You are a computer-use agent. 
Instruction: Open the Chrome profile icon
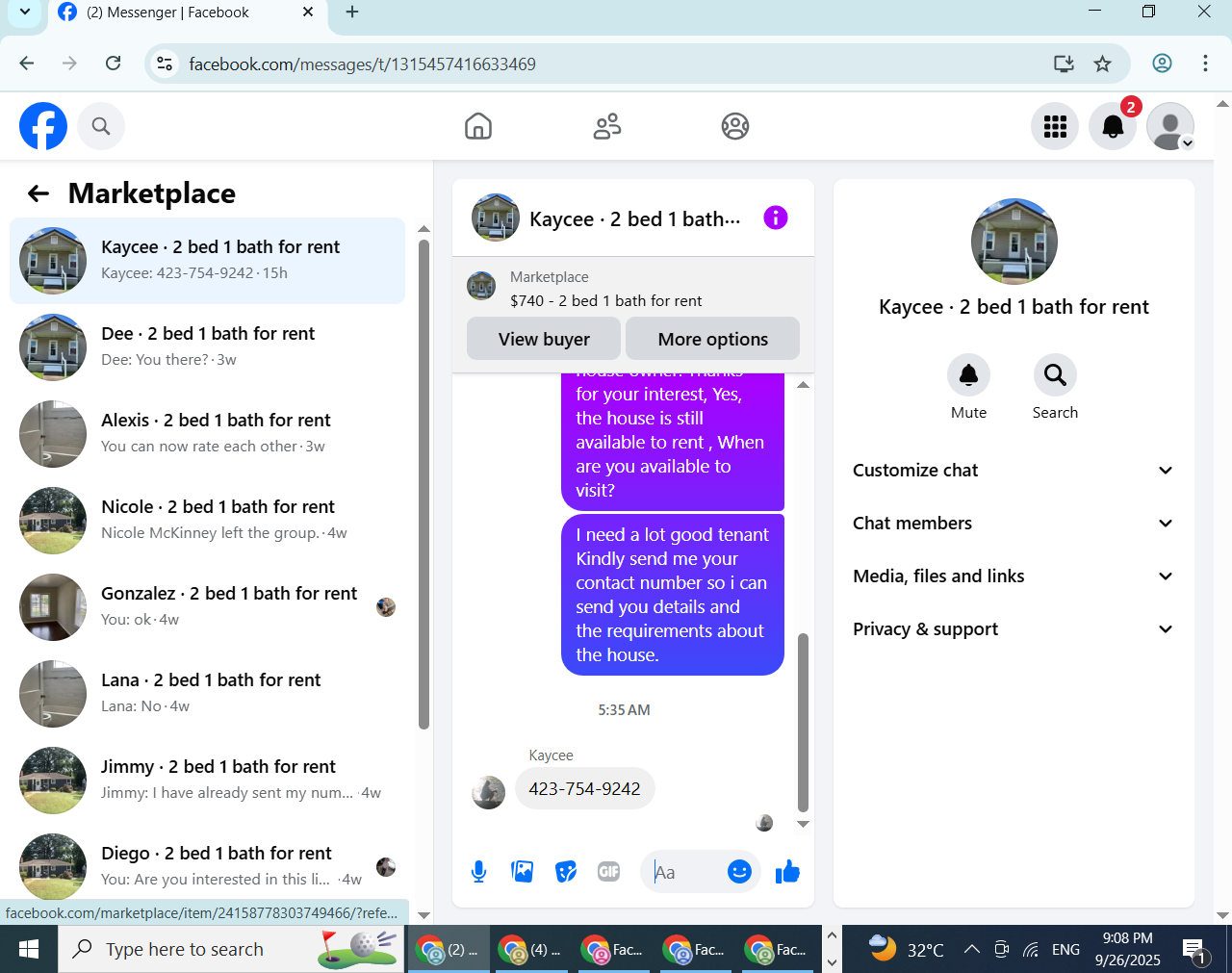point(1162,64)
